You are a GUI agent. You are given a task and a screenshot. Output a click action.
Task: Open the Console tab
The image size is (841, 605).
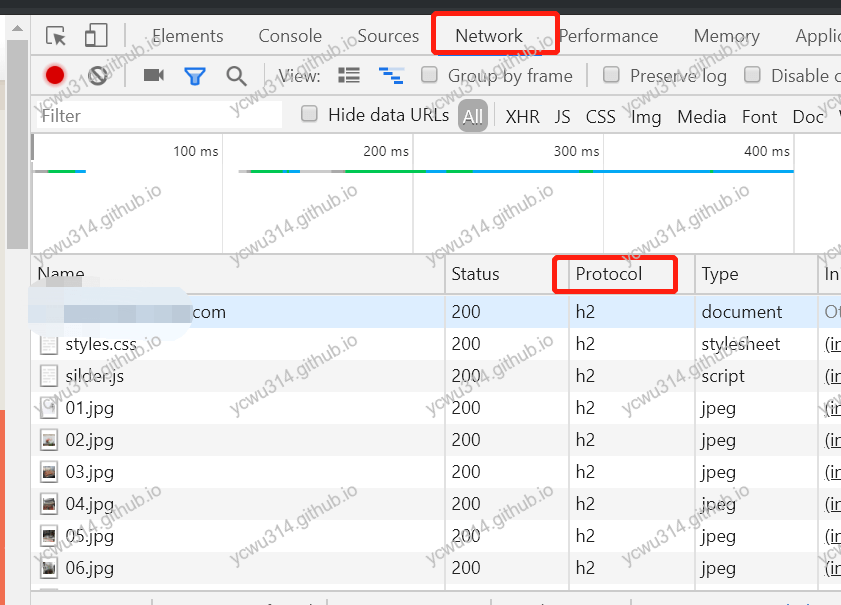[289, 35]
